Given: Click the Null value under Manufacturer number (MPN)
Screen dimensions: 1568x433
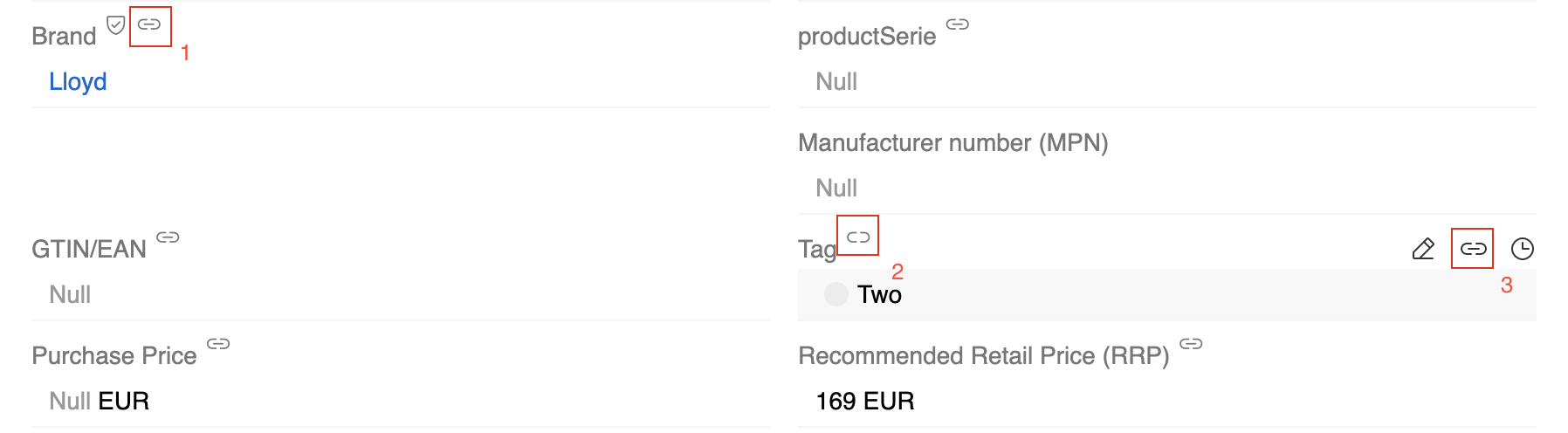Looking at the screenshot, I should click(x=836, y=188).
